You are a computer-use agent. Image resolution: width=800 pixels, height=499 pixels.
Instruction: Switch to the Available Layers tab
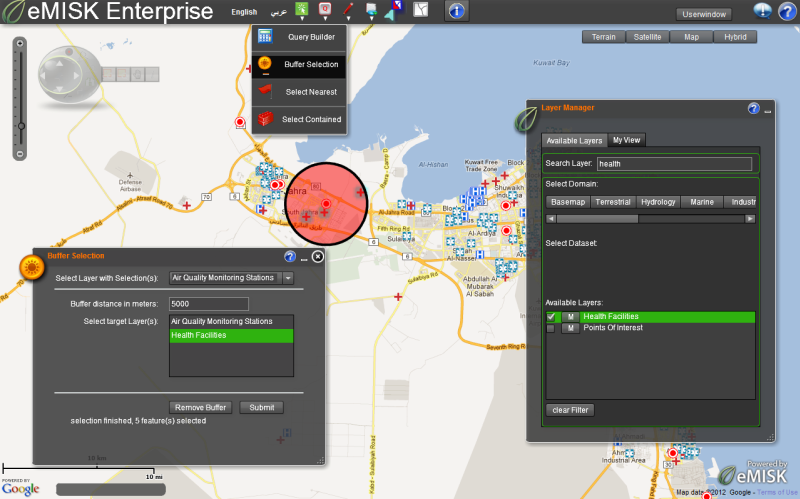click(x=574, y=141)
